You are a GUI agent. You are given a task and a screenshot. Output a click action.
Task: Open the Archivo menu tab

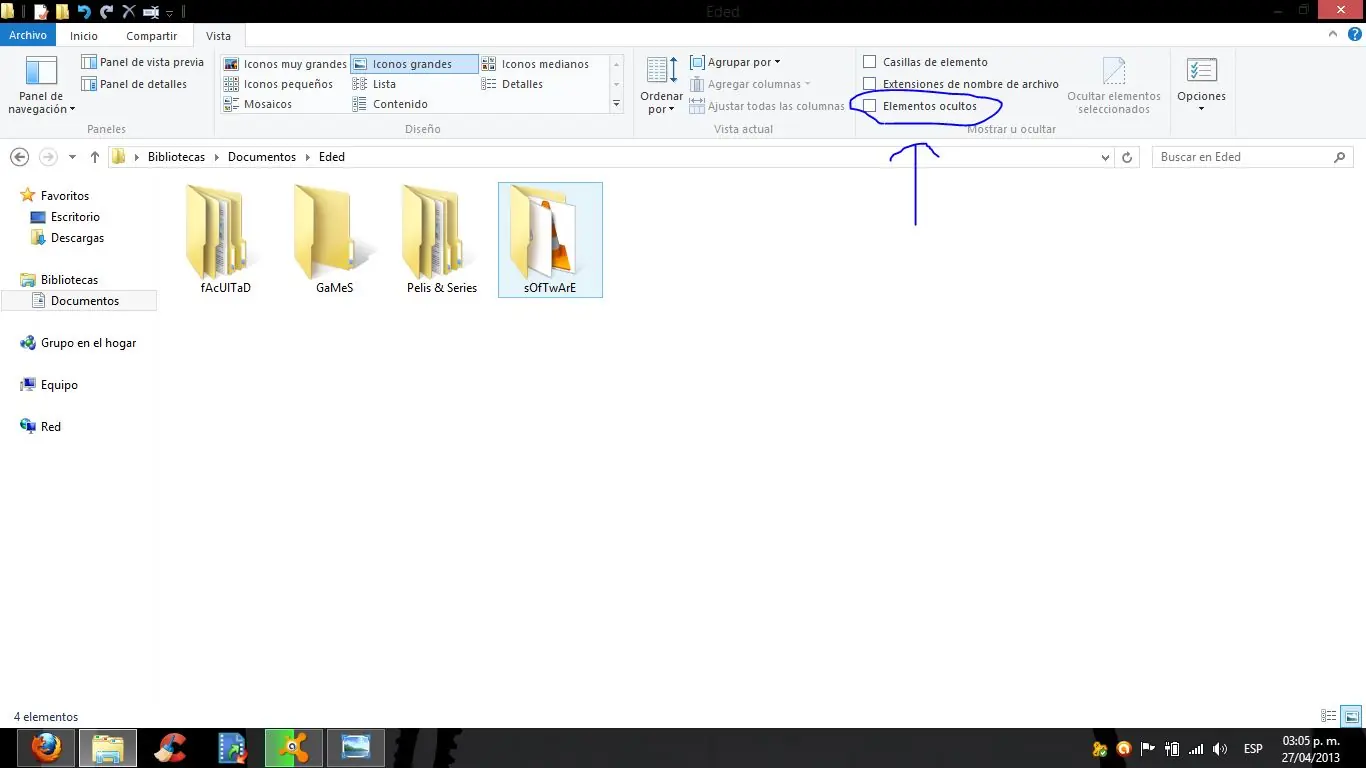[28, 35]
